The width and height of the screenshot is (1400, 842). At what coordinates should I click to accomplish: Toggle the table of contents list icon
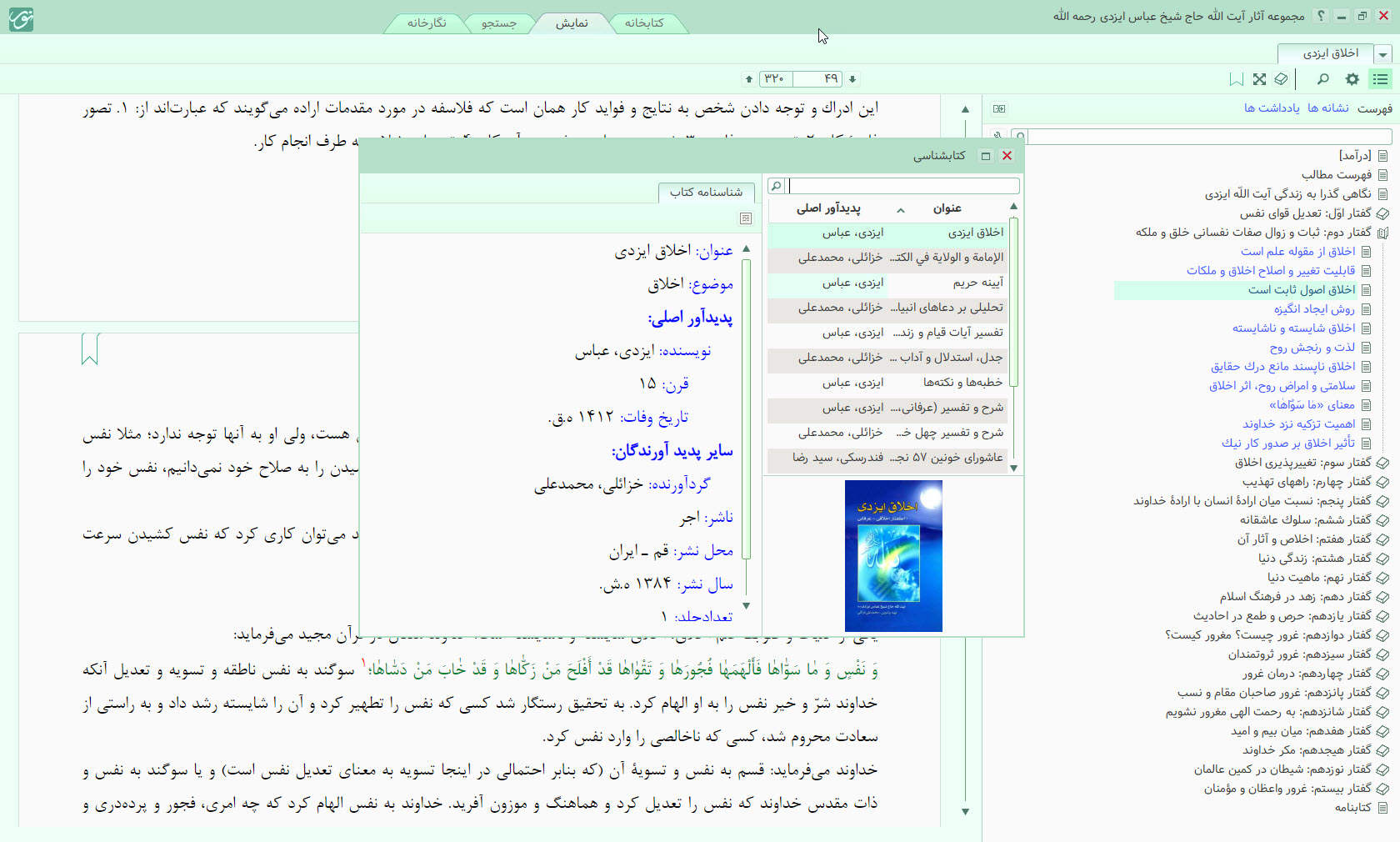pos(1381,79)
